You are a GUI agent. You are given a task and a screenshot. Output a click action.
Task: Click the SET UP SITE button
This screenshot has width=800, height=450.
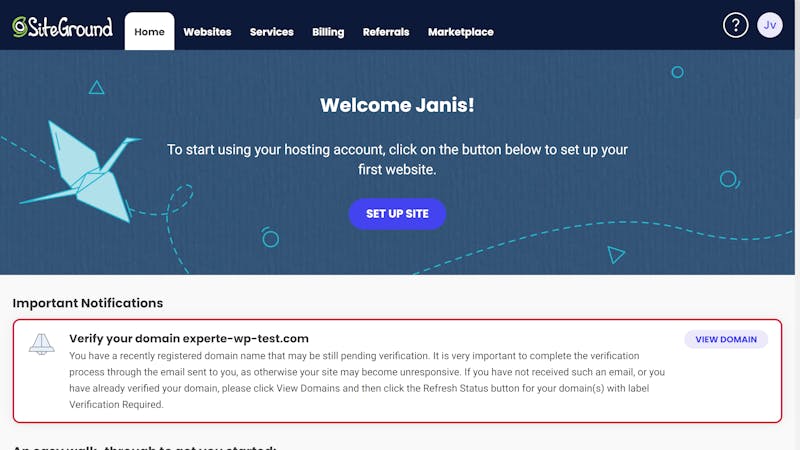(x=397, y=214)
